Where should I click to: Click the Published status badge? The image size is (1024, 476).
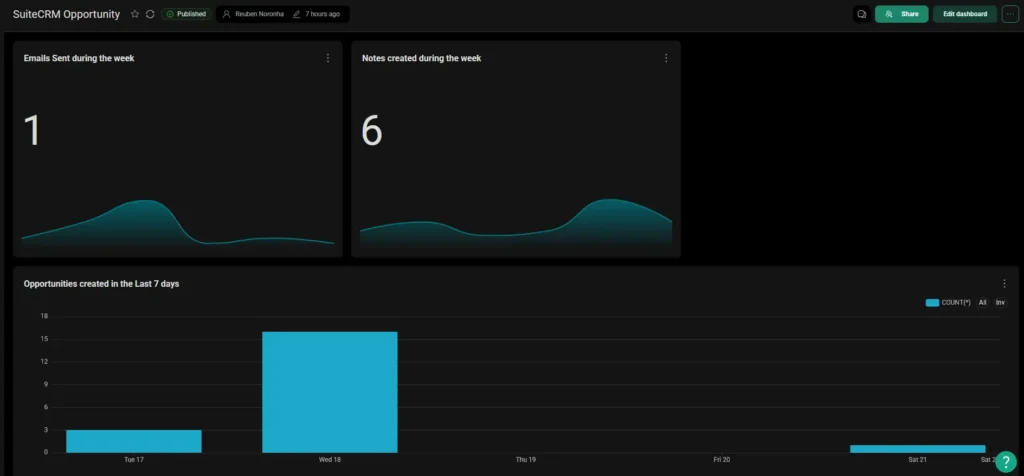[186, 14]
